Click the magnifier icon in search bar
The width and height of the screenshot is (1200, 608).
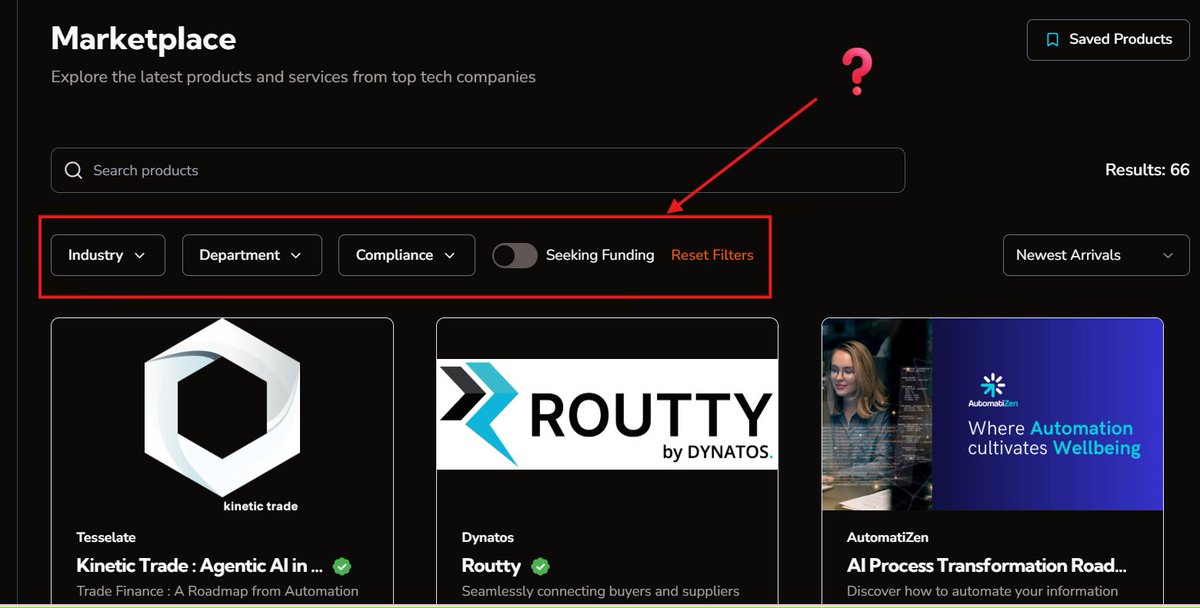73,170
